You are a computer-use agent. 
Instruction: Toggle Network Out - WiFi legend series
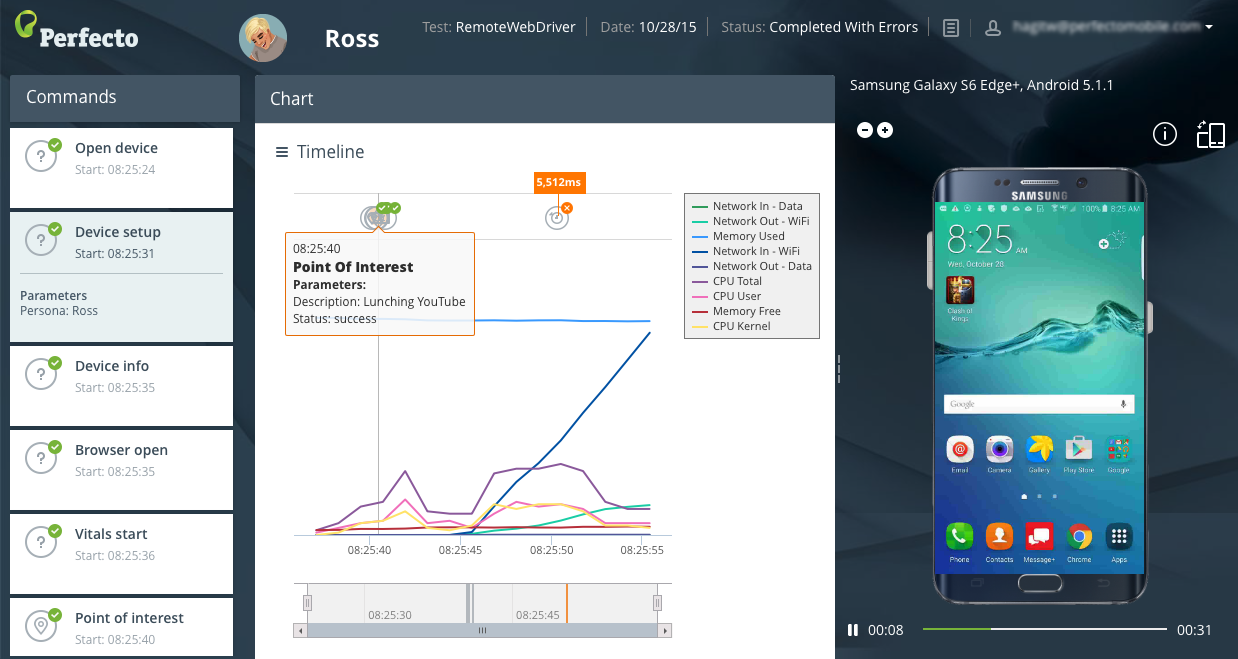pyautogui.click(x=751, y=221)
